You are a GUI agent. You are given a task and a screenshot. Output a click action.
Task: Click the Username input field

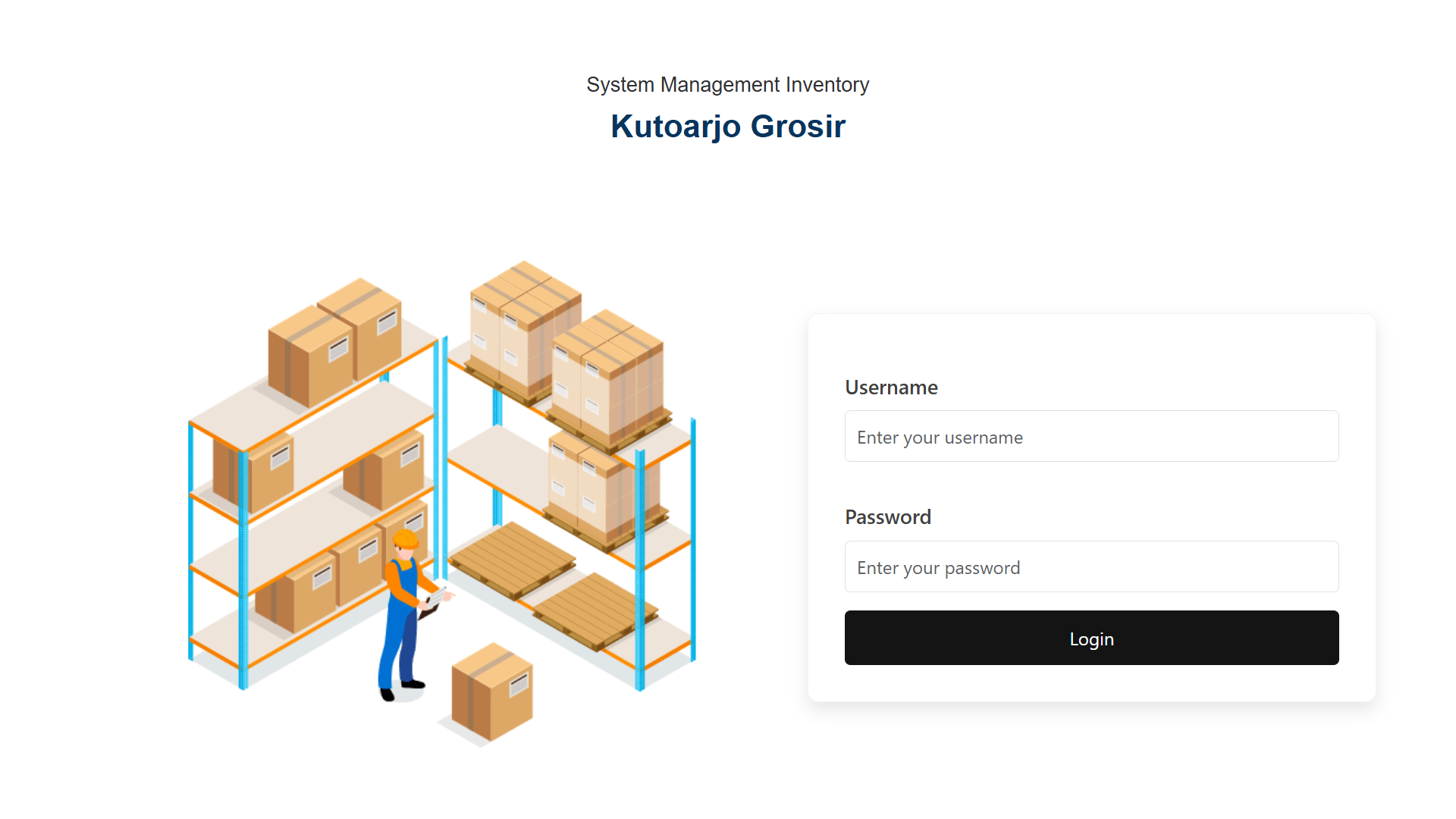click(1091, 436)
